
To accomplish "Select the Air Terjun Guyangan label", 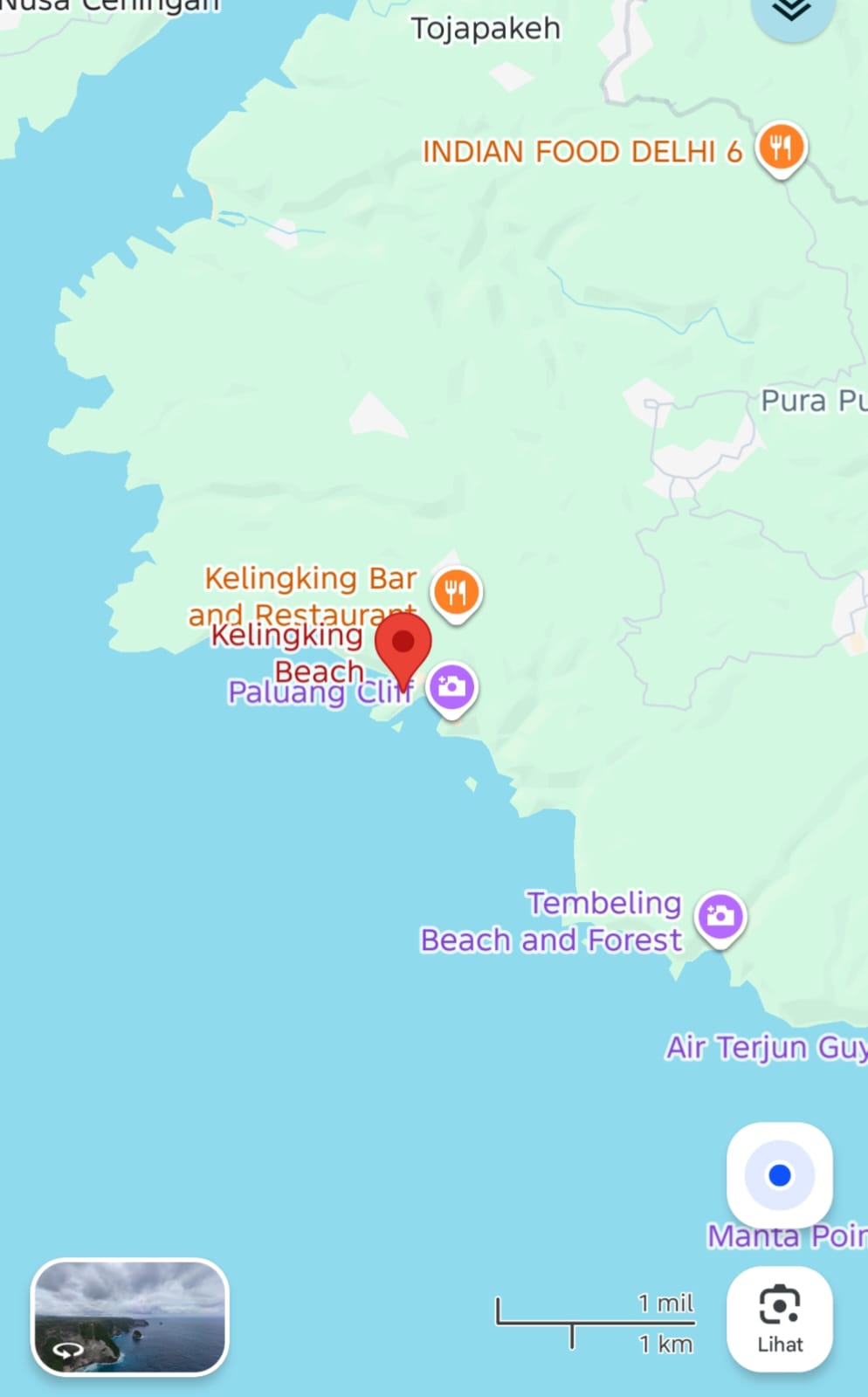I will (767, 1047).
